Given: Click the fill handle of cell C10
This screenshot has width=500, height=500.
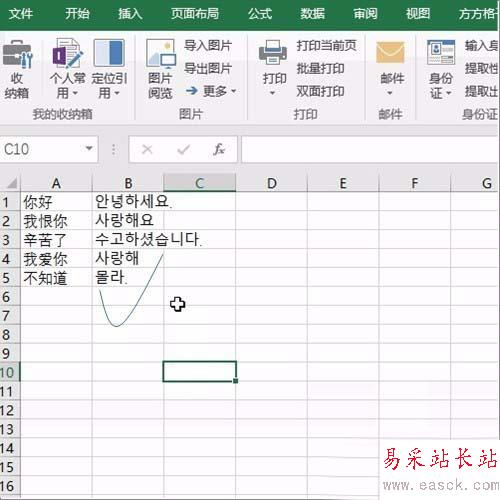Looking at the screenshot, I should 236,381.
